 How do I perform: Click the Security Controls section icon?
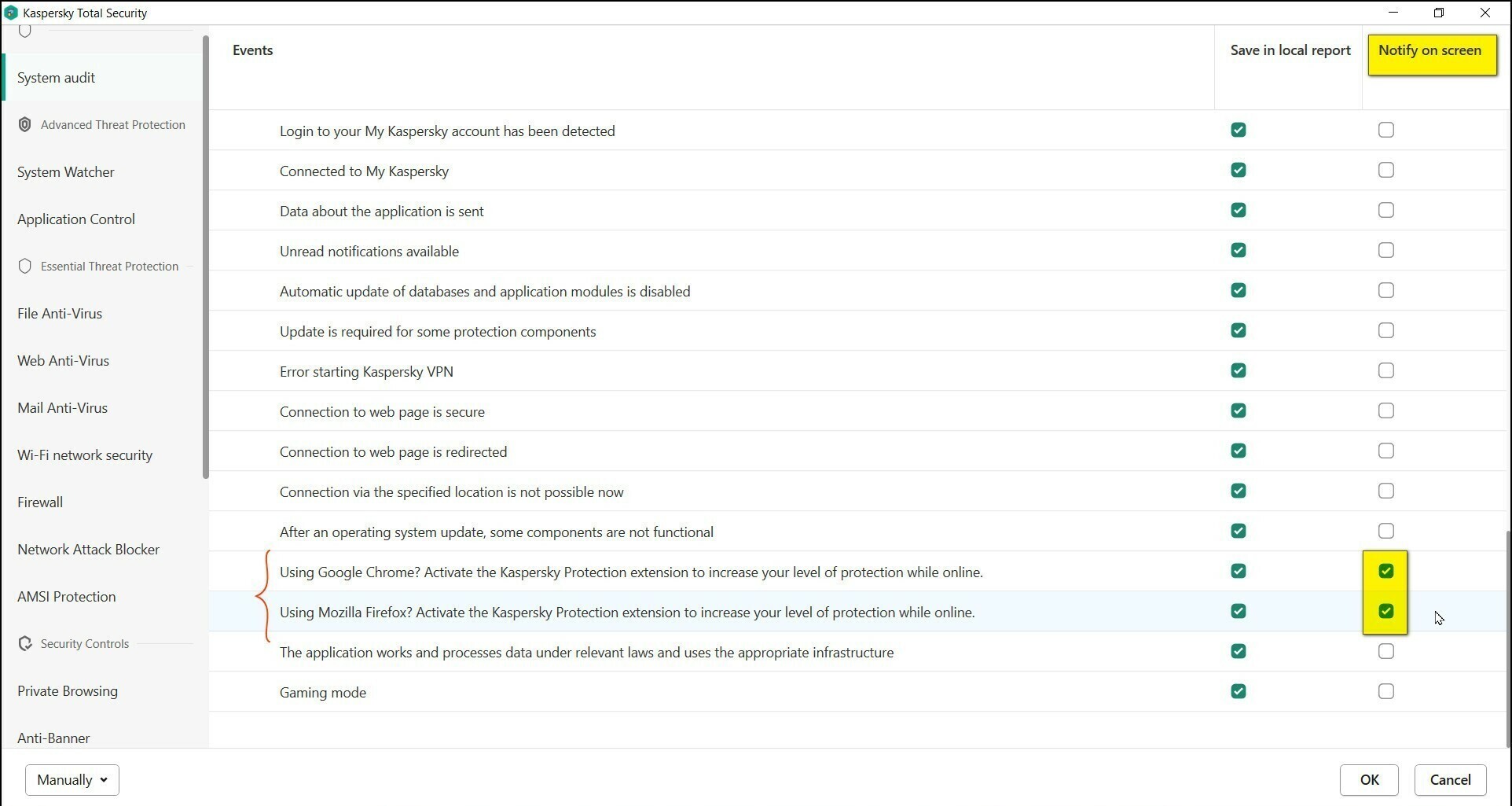pyautogui.click(x=24, y=643)
